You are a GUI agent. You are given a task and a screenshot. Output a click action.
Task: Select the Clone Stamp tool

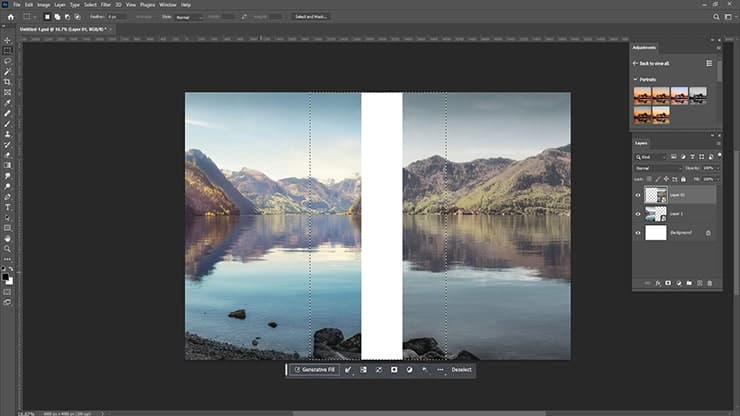(x=7, y=134)
